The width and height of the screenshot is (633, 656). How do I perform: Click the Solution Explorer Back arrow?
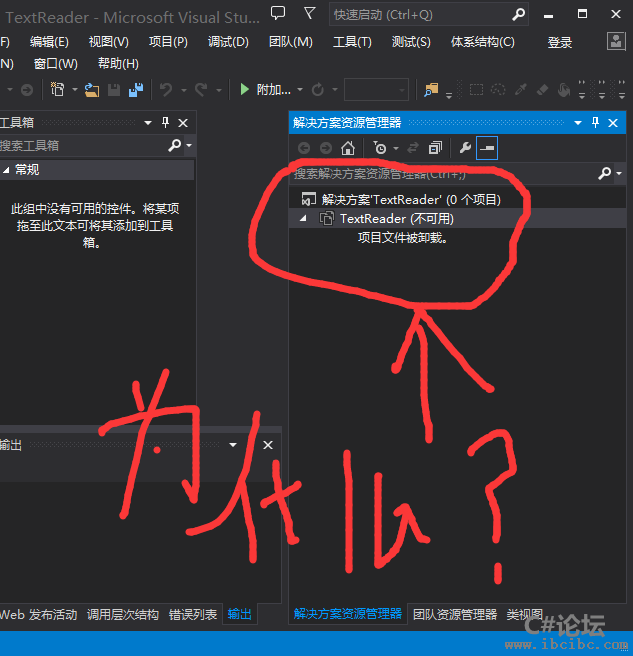click(x=304, y=148)
